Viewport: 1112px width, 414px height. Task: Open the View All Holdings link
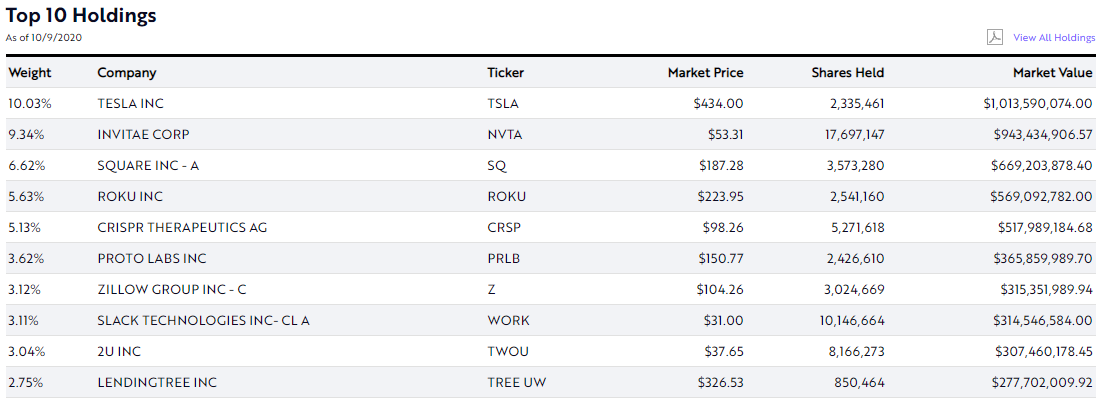pyautogui.click(x=1054, y=38)
